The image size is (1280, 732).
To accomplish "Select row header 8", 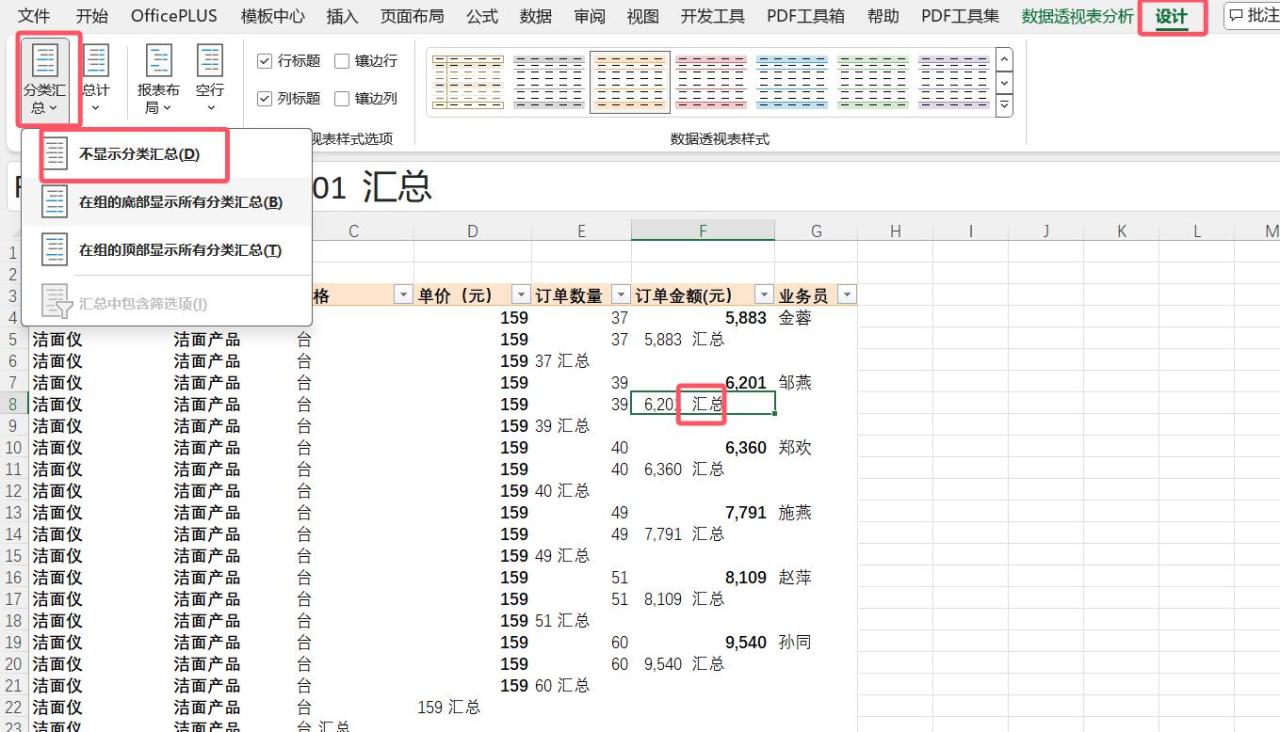I will [13, 404].
